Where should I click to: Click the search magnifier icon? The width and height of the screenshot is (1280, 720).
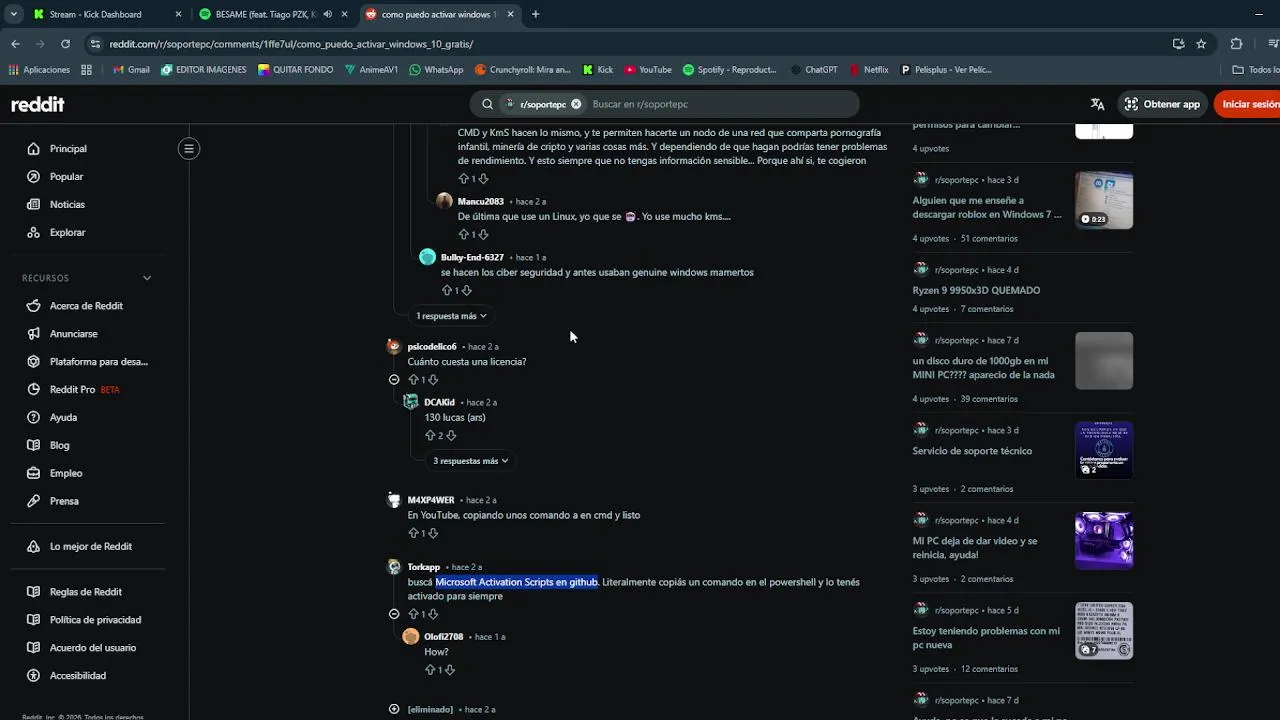pyautogui.click(x=487, y=104)
